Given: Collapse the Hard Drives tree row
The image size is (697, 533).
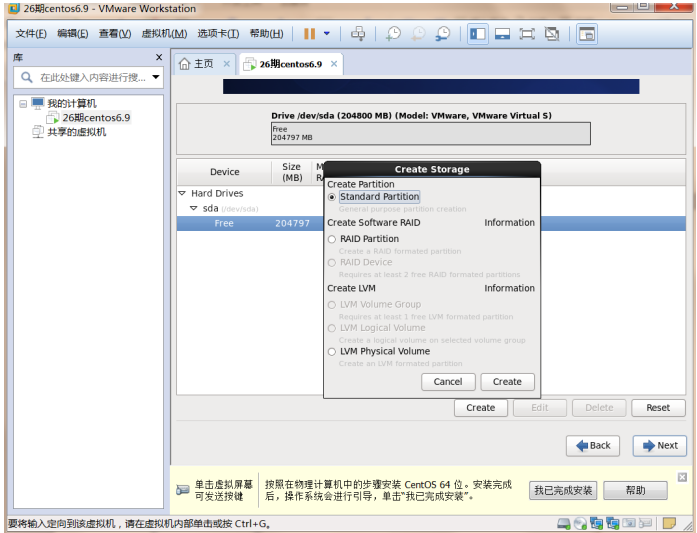Looking at the screenshot, I should click(182, 193).
